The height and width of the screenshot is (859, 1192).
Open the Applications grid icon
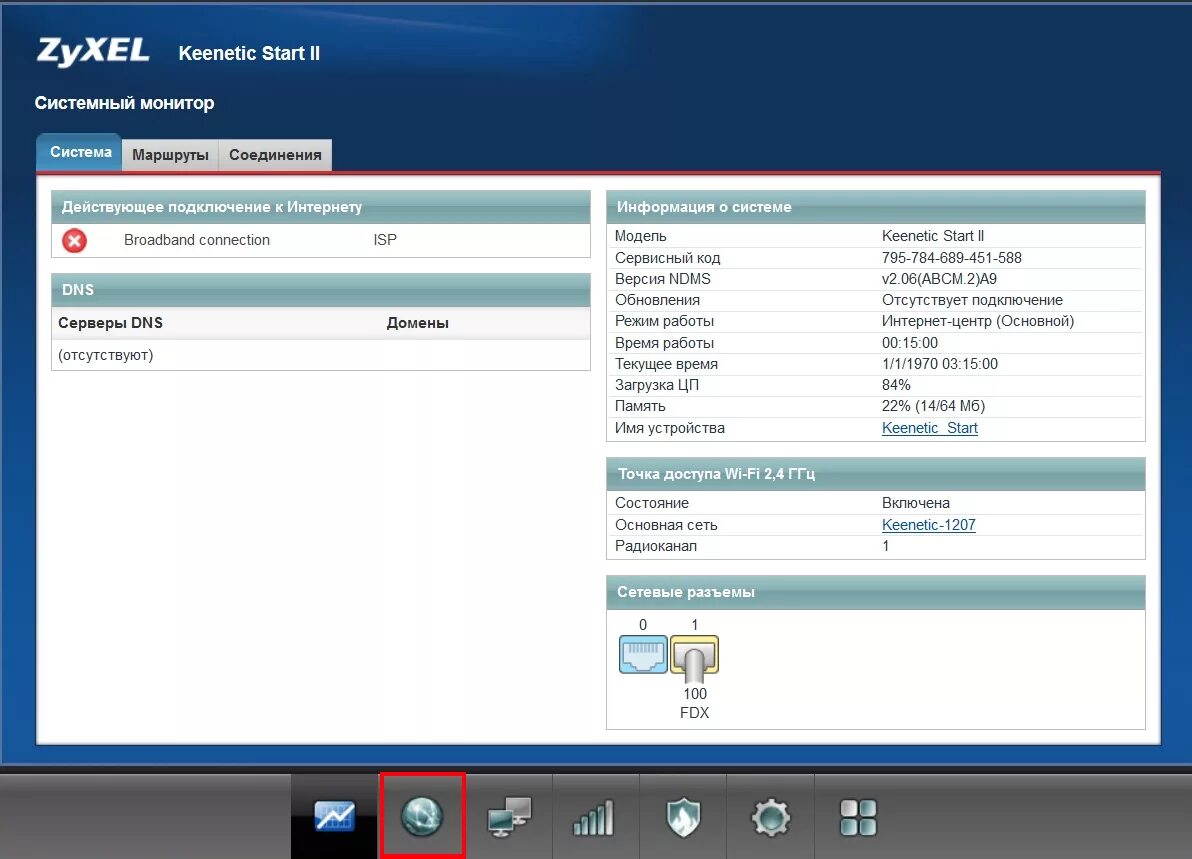(x=858, y=818)
